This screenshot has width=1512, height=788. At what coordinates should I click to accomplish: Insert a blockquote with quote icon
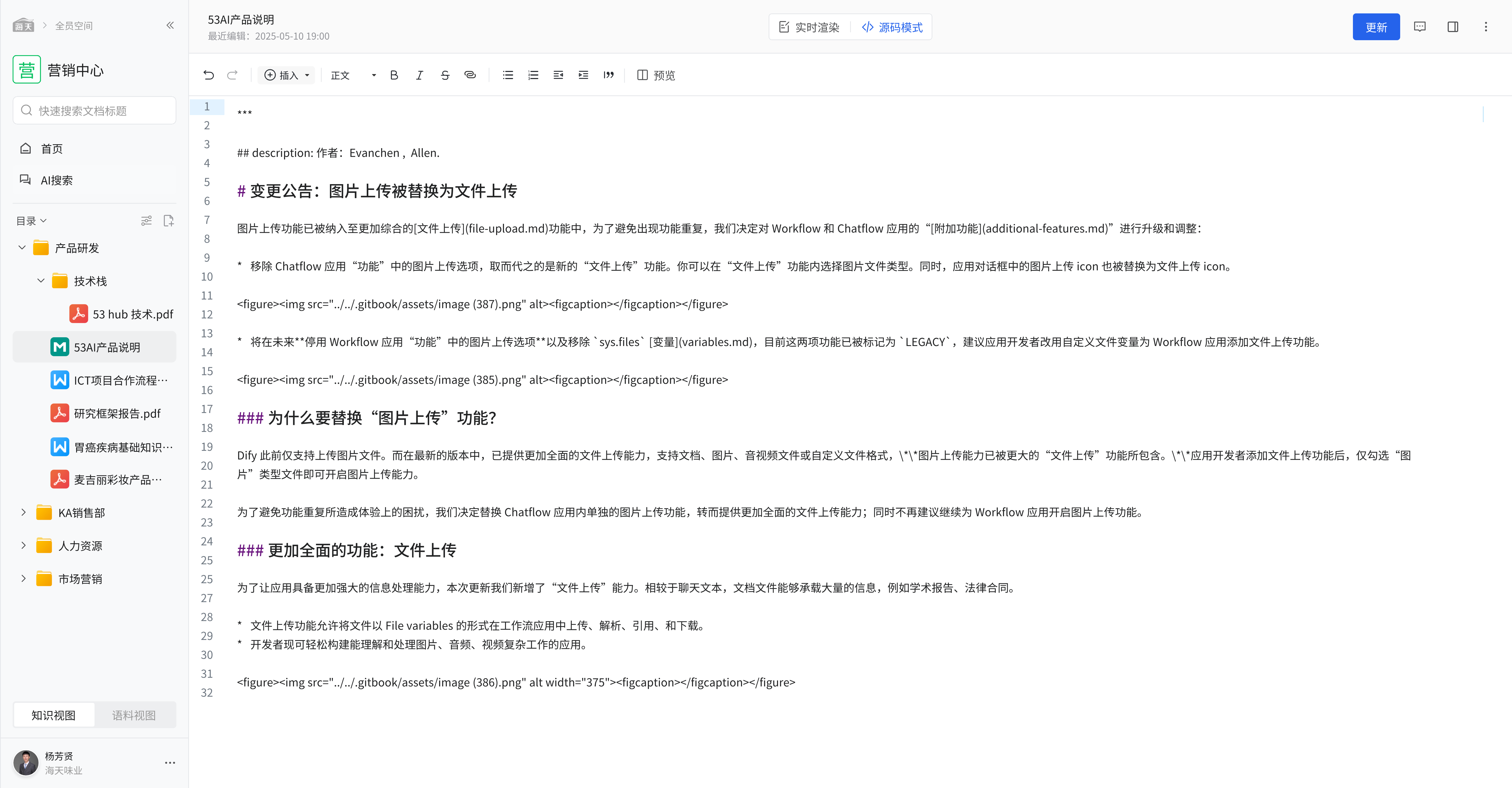pos(608,75)
